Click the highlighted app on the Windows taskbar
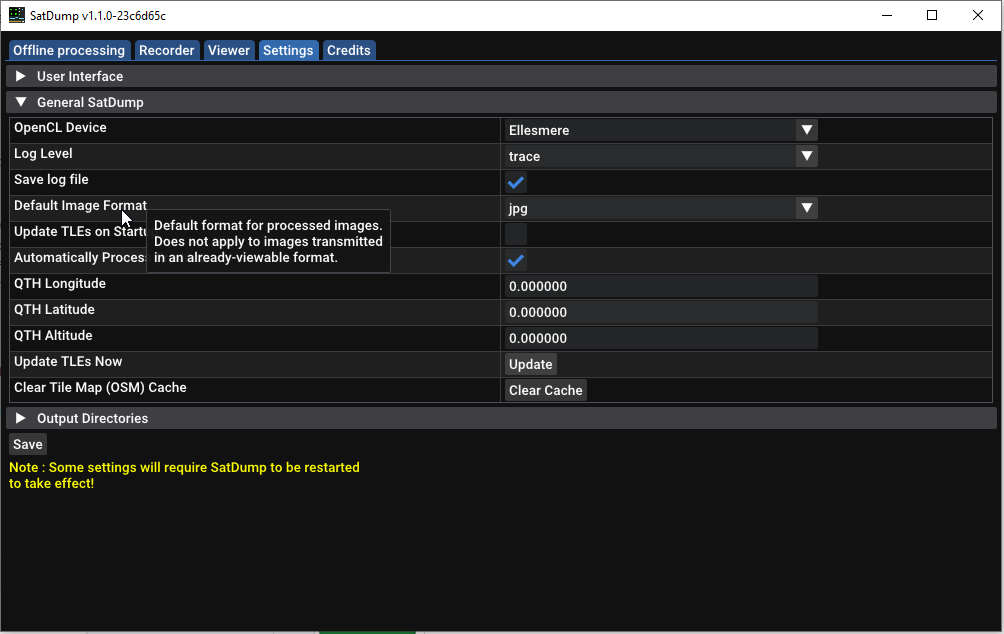This screenshot has width=1004, height=634. (367, 630)
